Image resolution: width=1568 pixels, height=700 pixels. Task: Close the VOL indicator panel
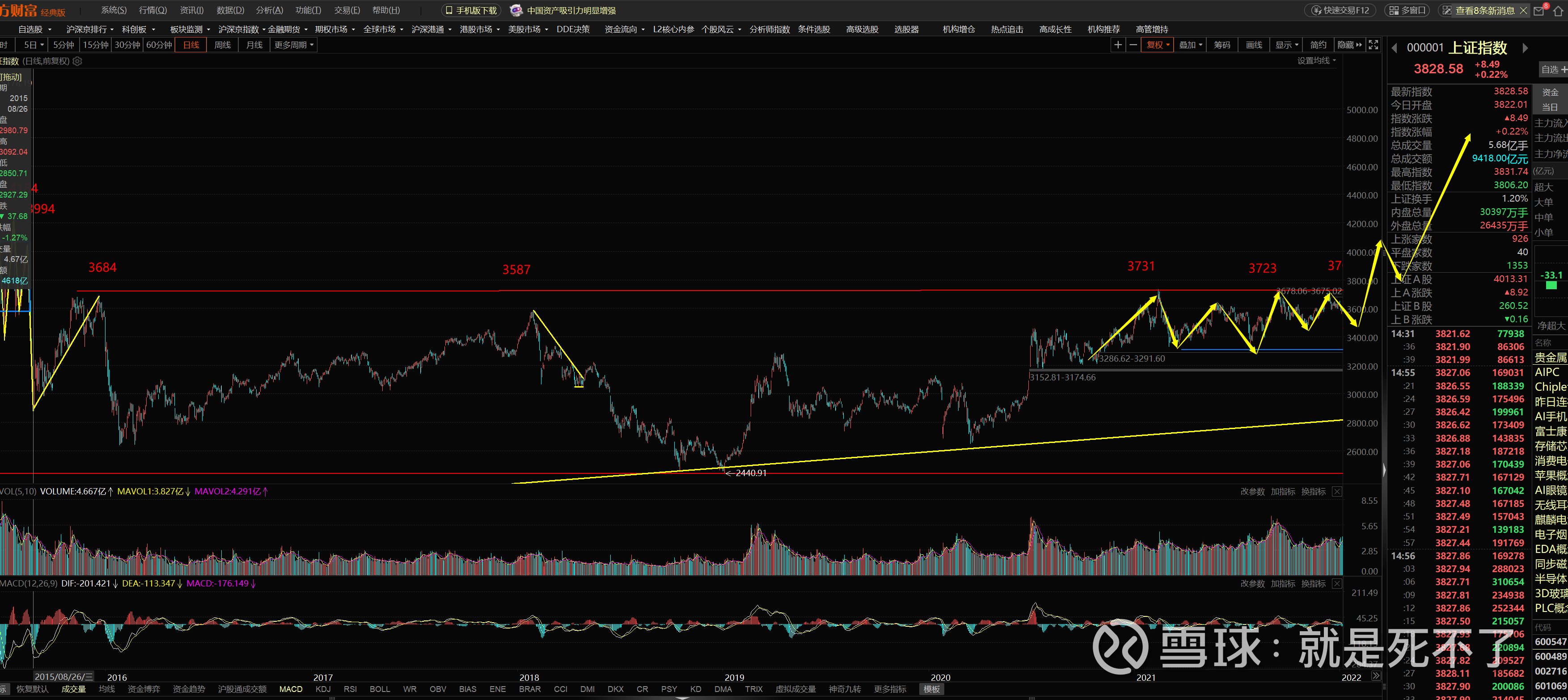tap(1337, 492)
